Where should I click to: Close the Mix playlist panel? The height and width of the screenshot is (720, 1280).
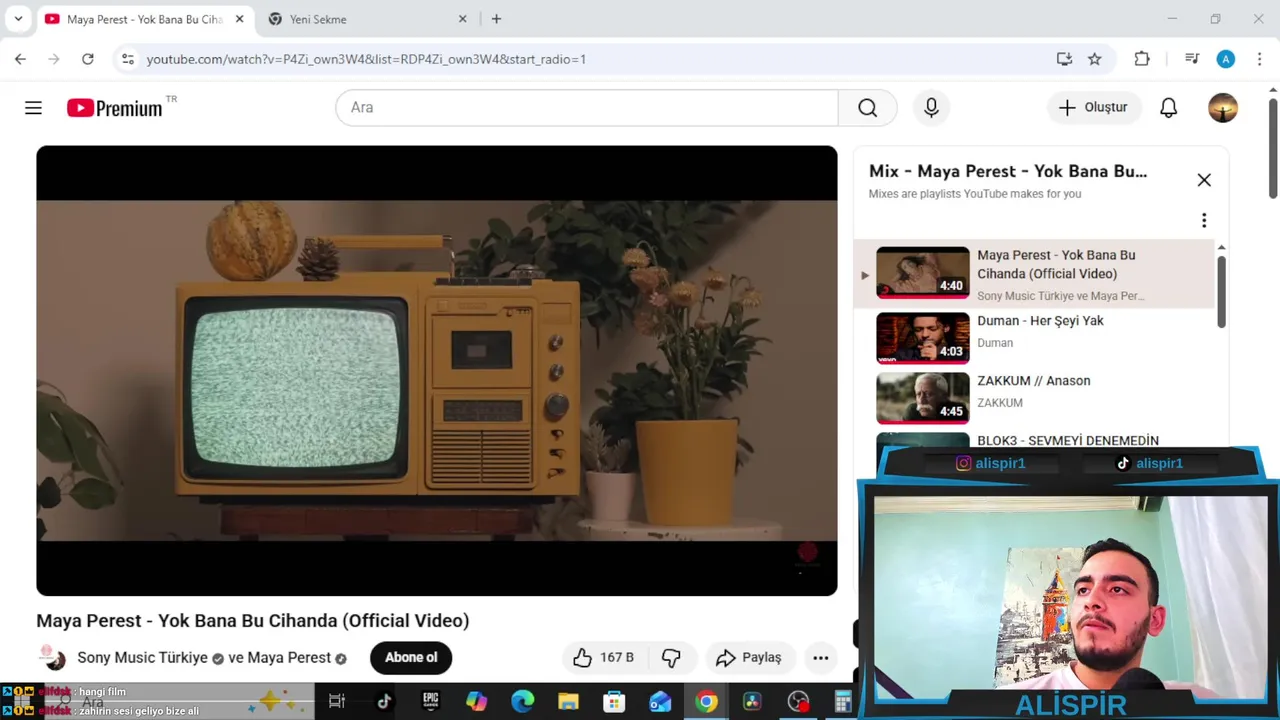[1204, 180]
